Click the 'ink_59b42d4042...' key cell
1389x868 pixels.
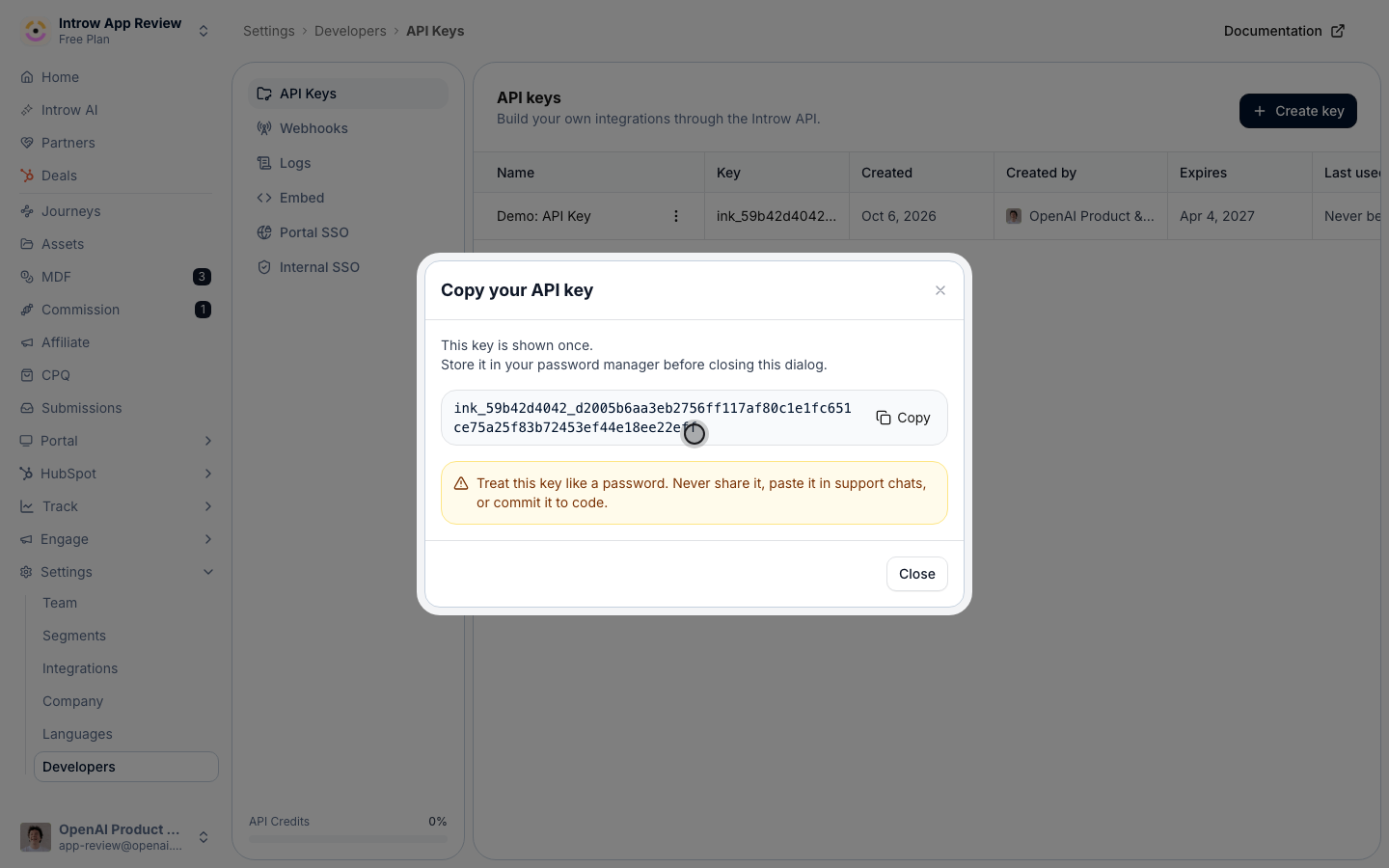click(776, 216)
